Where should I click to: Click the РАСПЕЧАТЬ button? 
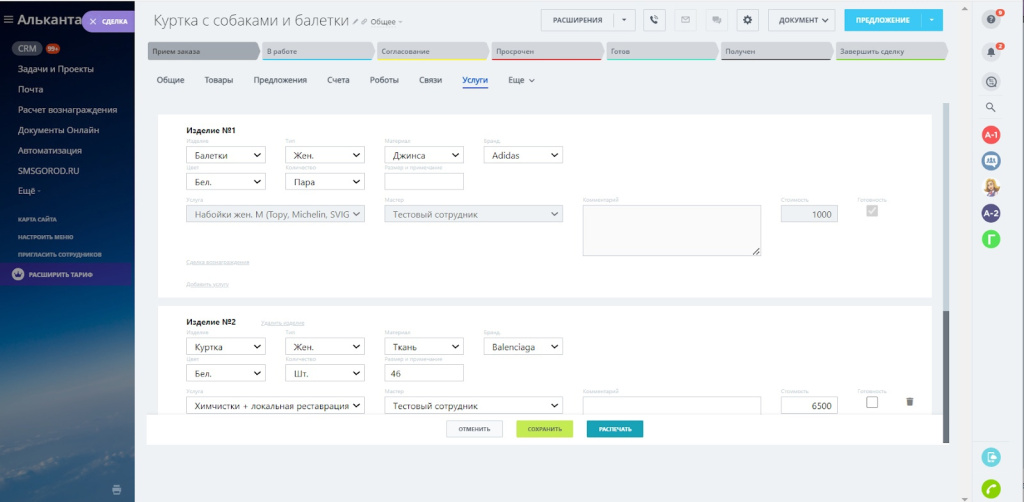pyautogui.click(x=615, y=429)
